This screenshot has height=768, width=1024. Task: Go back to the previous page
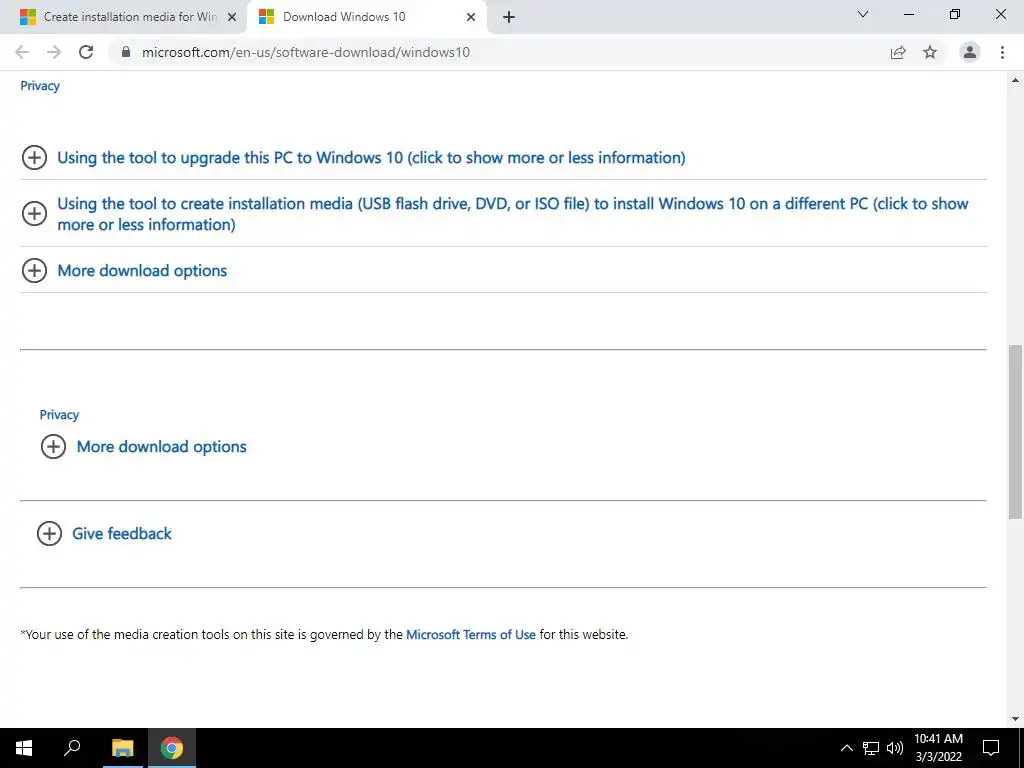pyautogui.click(x=22, y=52)
